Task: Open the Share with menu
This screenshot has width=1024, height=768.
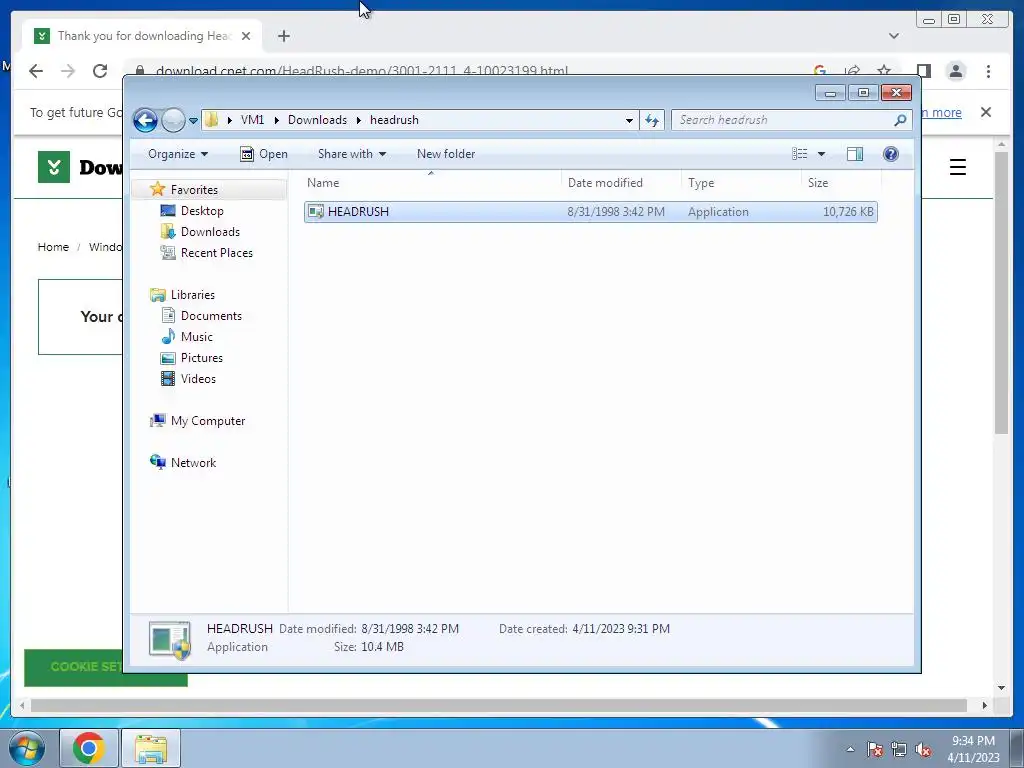Action: point(352,154)
